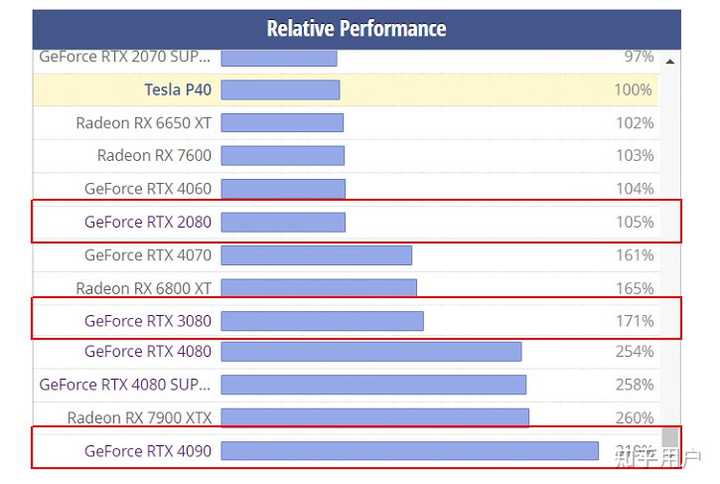Click the RTX 4090 performance bar
720x484 pixels.
(410, 451)
